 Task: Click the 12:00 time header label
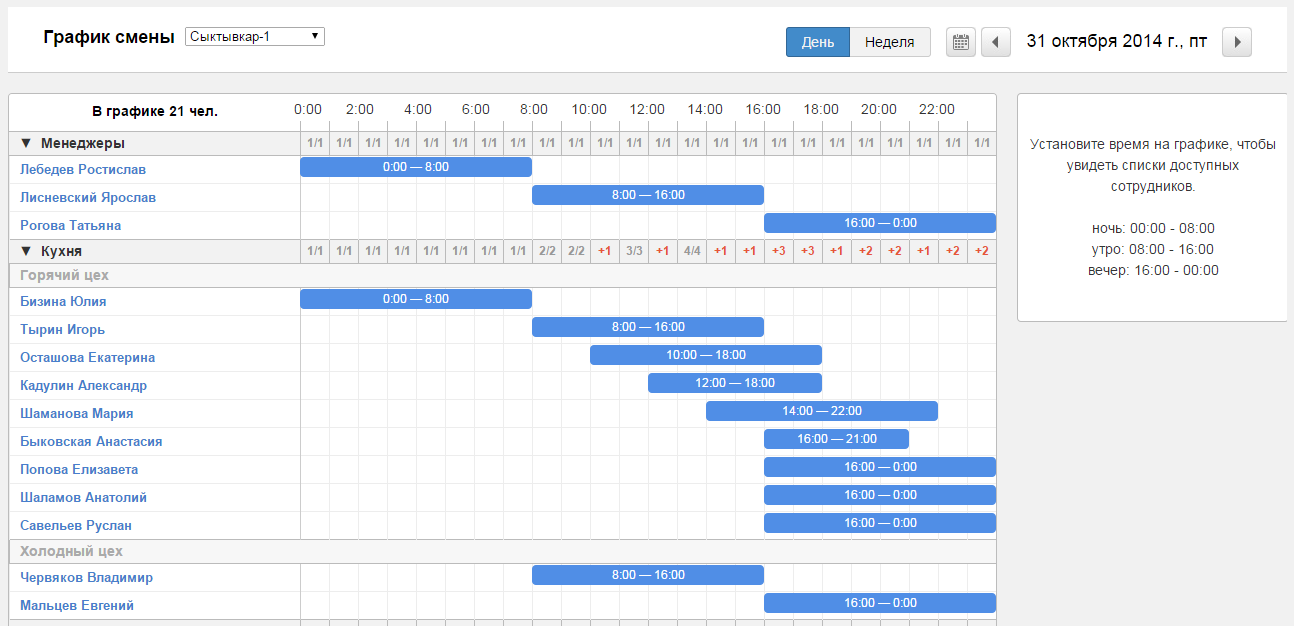[647, 109]
